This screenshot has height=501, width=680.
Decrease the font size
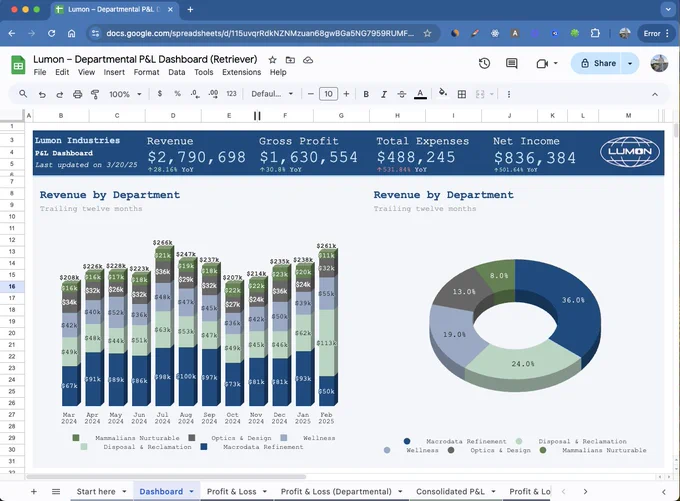(311, 94)
